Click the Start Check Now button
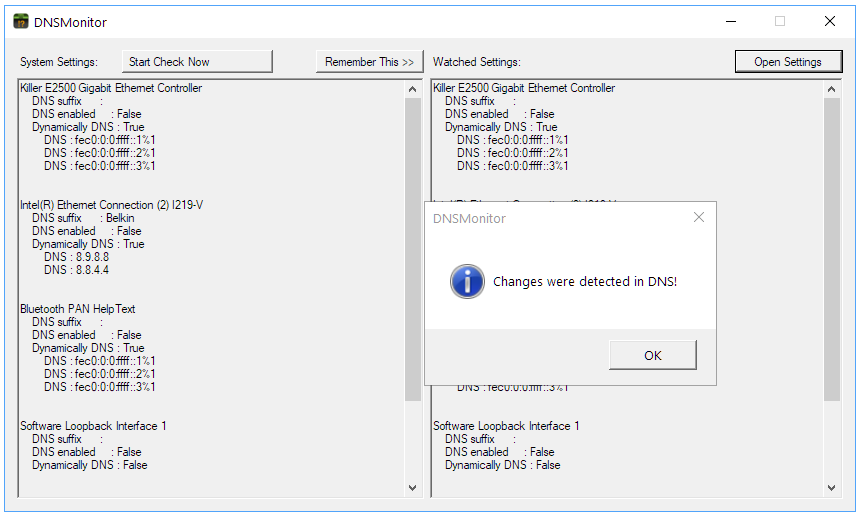 [197, 62]
